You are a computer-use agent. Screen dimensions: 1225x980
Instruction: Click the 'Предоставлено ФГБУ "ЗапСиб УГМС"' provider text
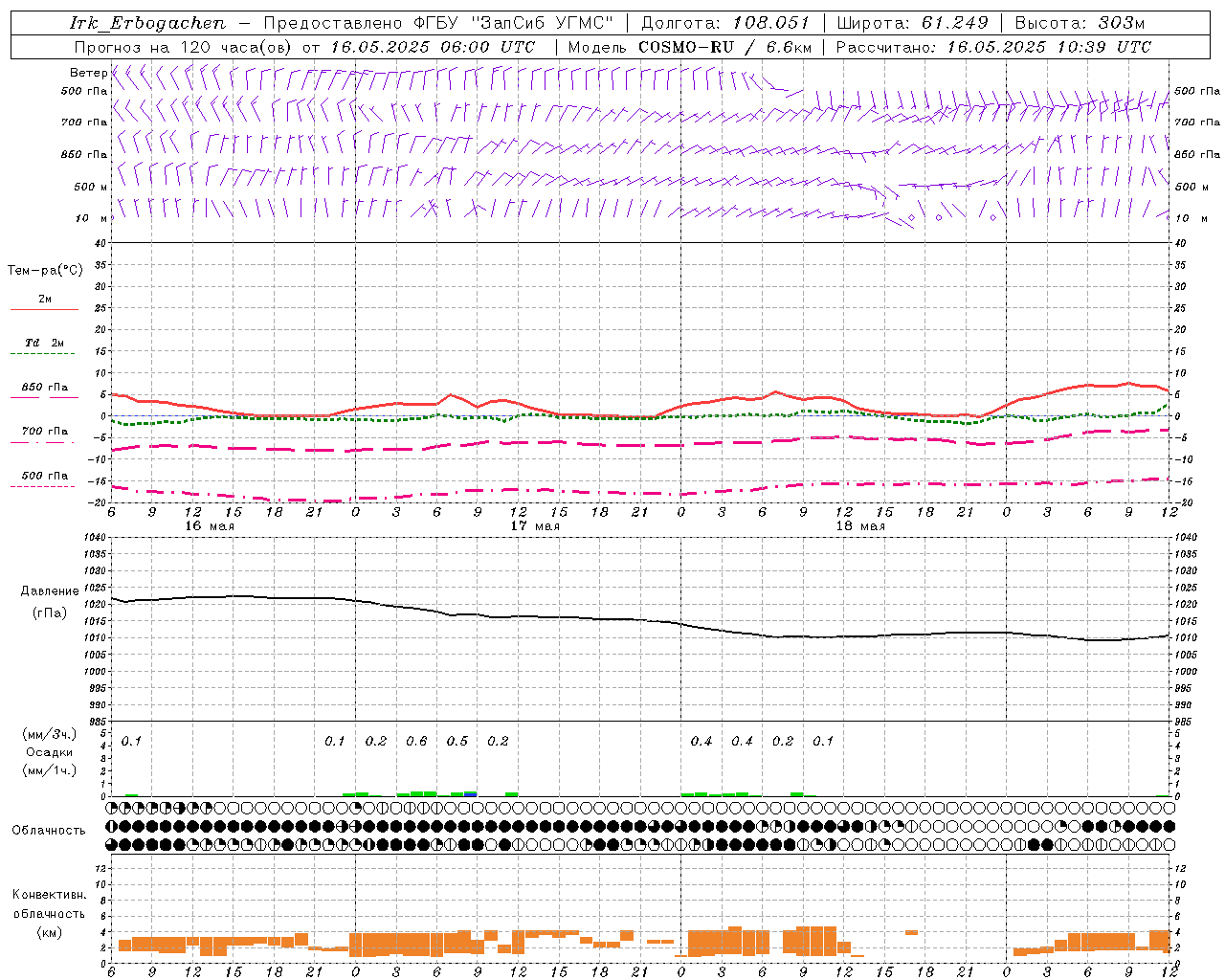(x=438, y=23)
